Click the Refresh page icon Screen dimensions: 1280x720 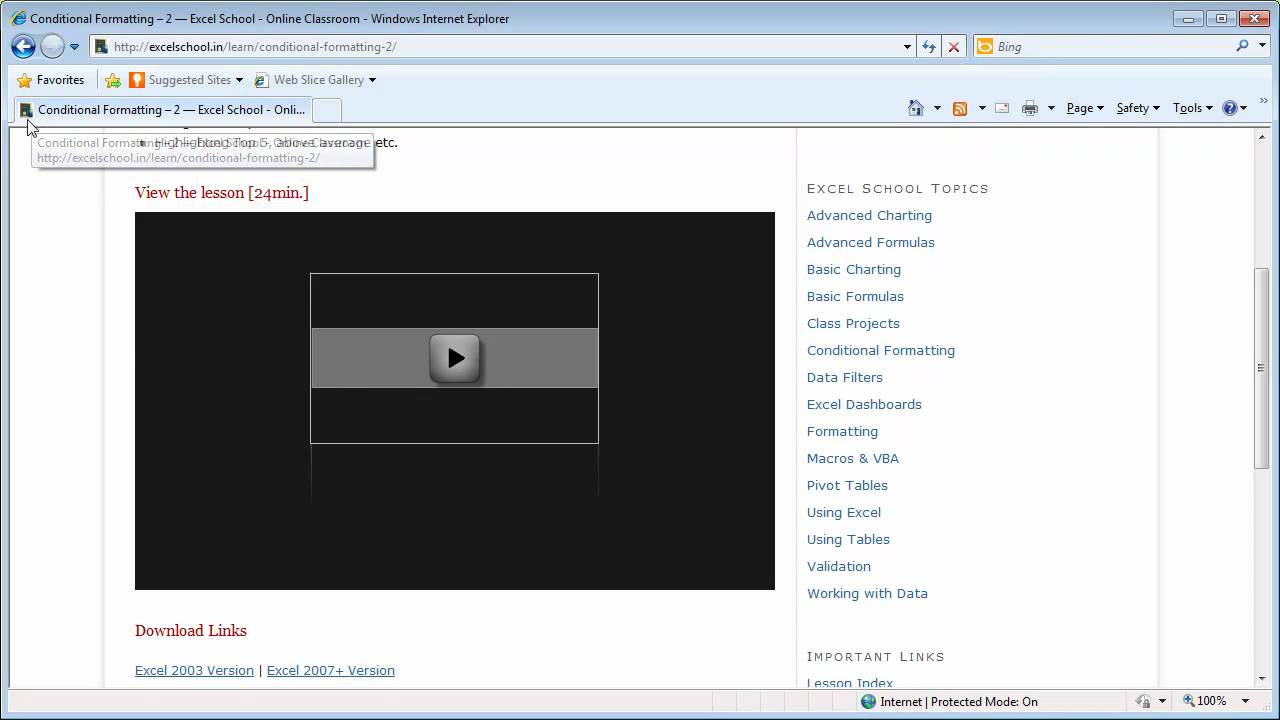click(x=929, y=47)
